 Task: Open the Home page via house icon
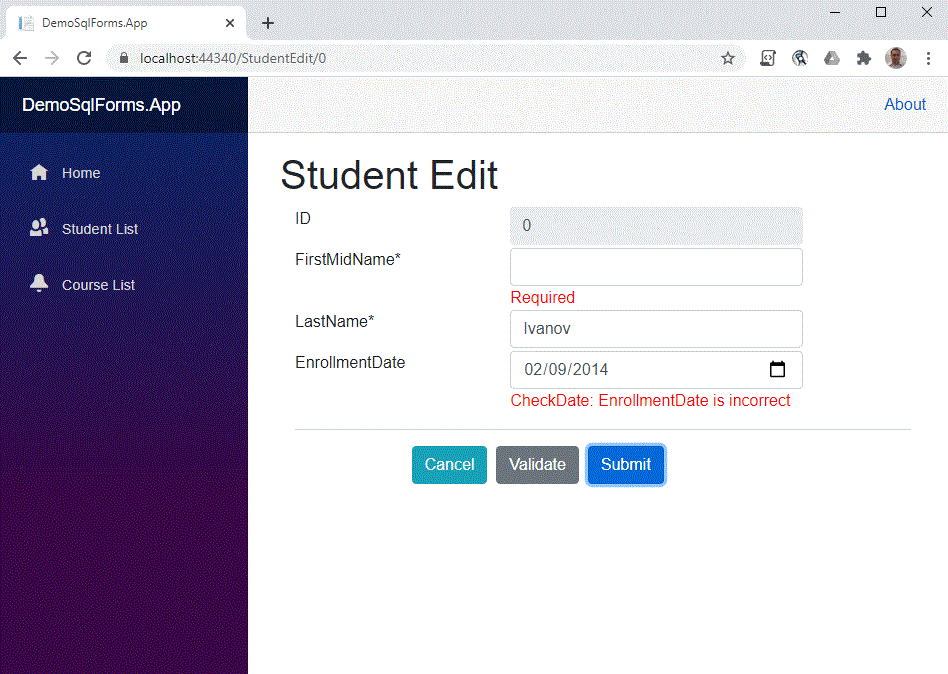[x=39, y=173]
